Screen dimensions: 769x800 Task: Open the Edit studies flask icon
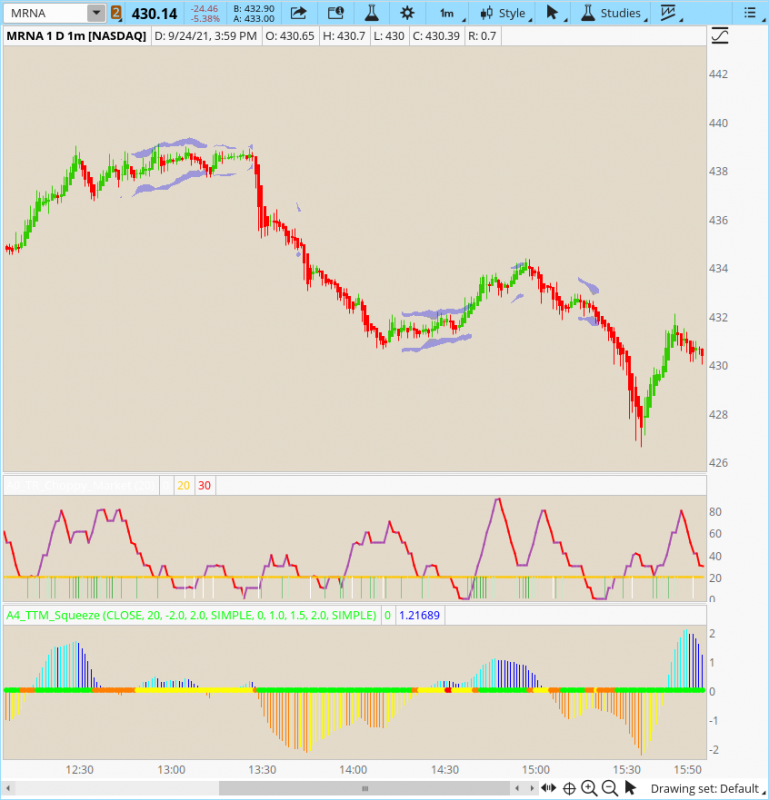(x=371, y=13)
